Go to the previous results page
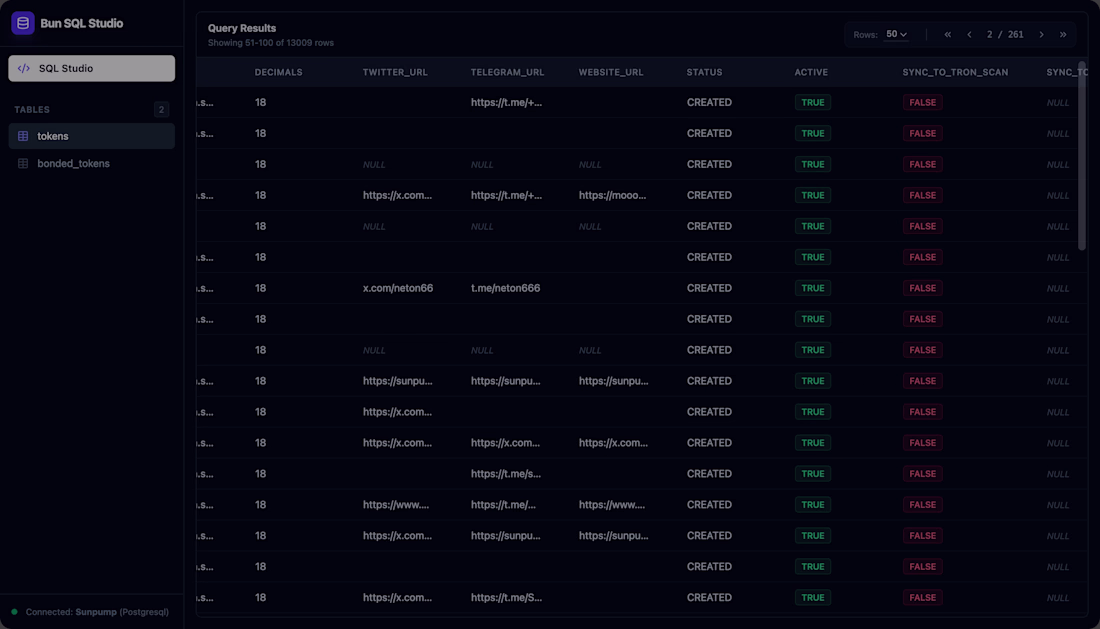1100x629 pixels. click(x=969, y=34)
